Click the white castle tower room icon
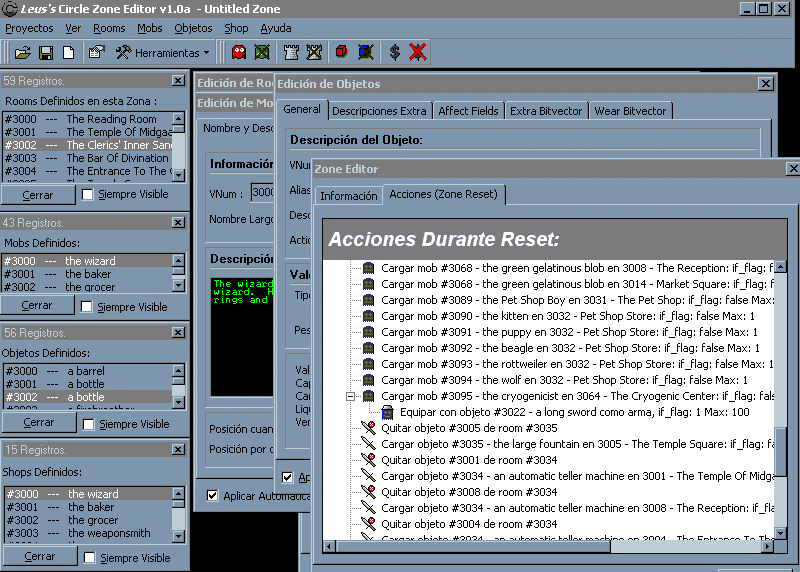Image resolution: width=800 pixels, height=572 pixels. click(292, 52)
